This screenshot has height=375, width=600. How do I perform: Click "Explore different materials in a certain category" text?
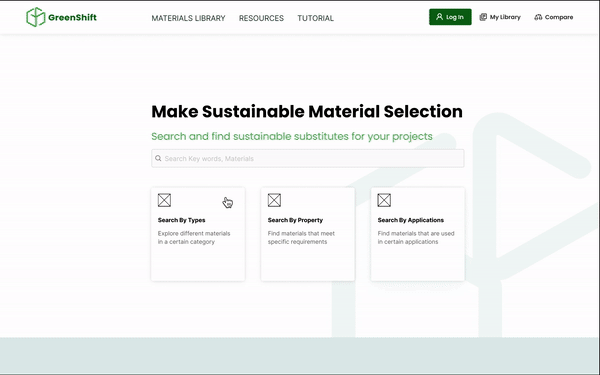click(x=194, y=238)
